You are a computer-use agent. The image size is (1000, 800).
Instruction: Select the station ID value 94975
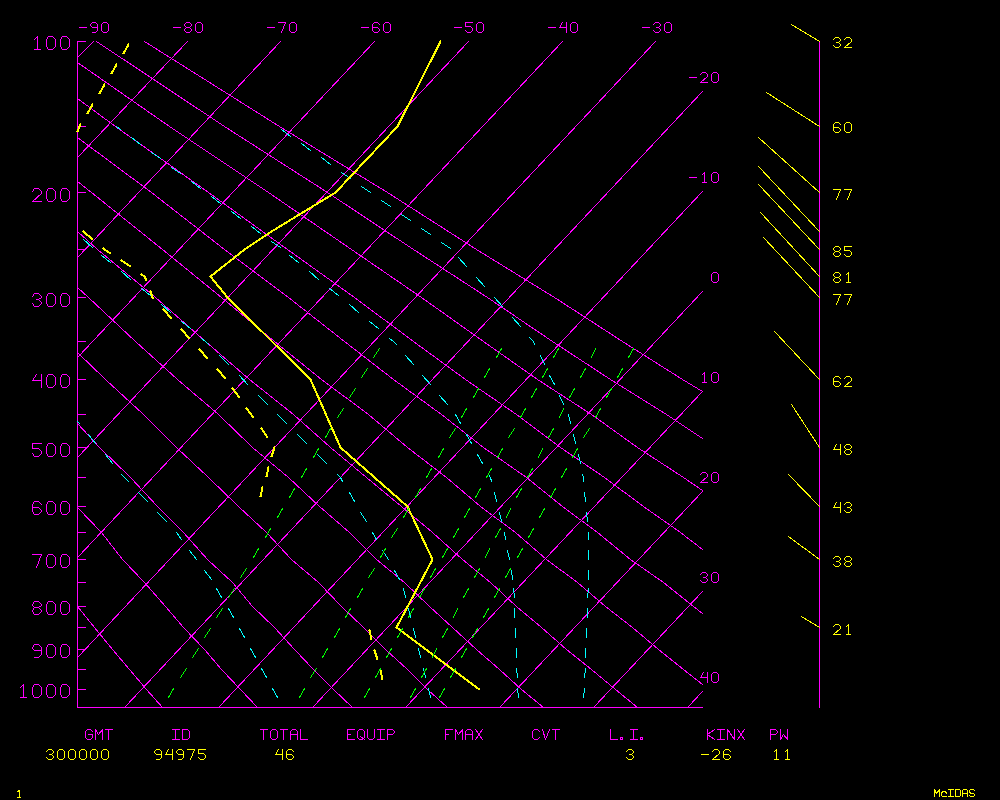coord(180,755)
